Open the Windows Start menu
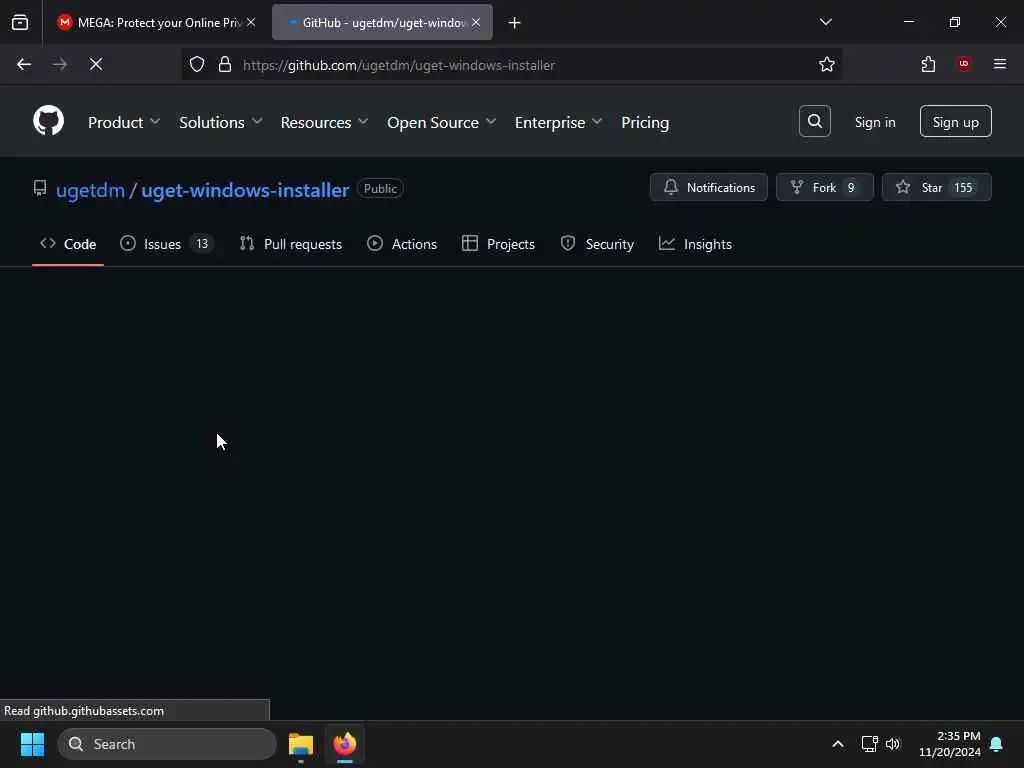1024x768 pixels. (x=32, y=744)
